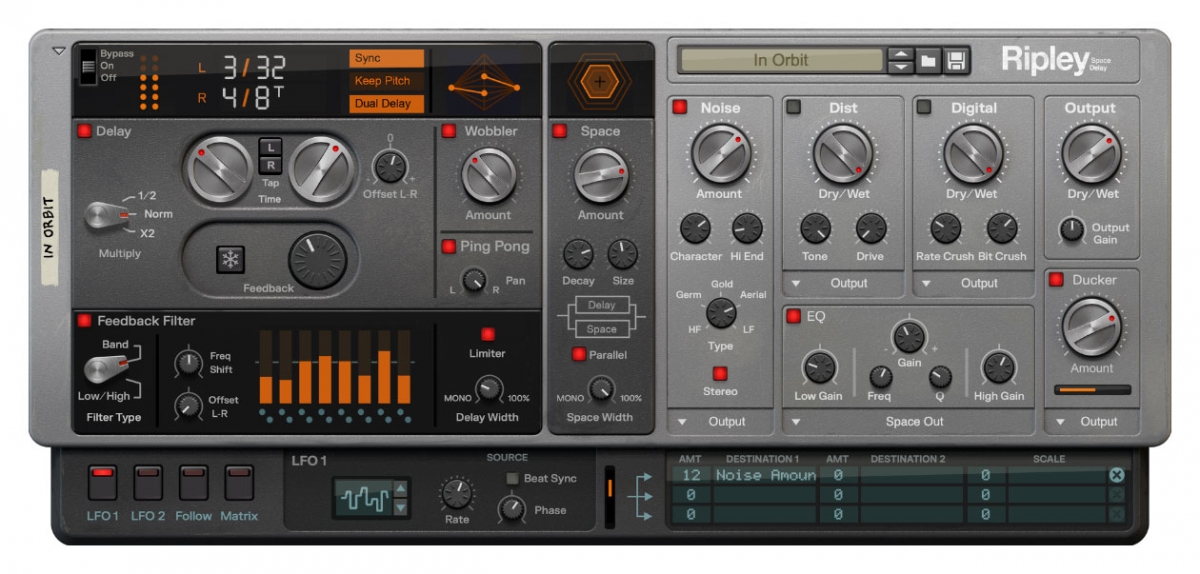Click the Delay Width knob

pyautogui.click(x=489, y=389)
